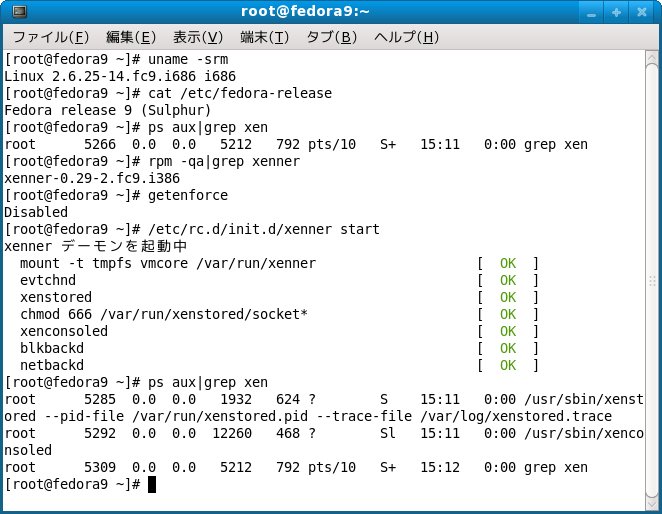Click the blkbackd service line
This screenshot has height=514, width=662.
pos(52,348)
